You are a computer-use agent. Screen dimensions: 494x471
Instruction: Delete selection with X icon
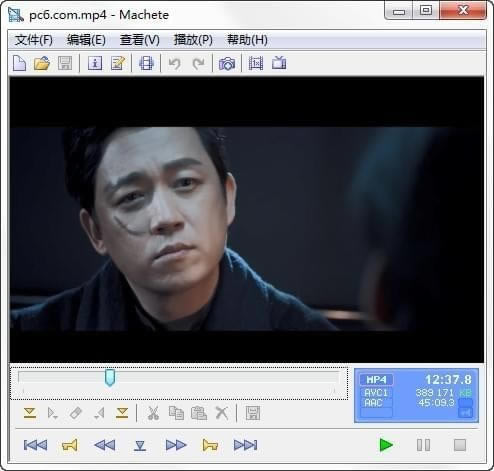click(x=222, y=413)
